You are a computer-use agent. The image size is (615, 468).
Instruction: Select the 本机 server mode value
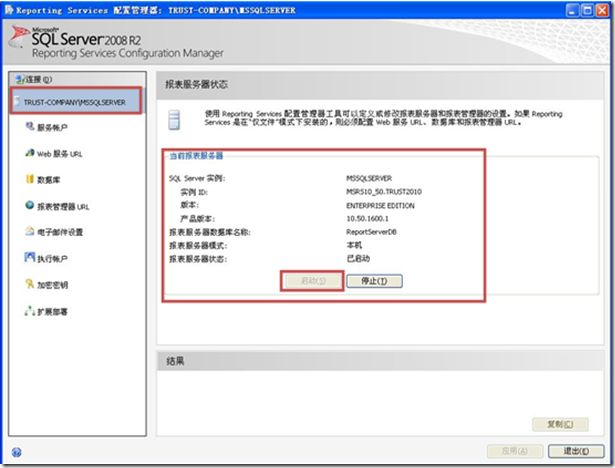click(354, 245)
